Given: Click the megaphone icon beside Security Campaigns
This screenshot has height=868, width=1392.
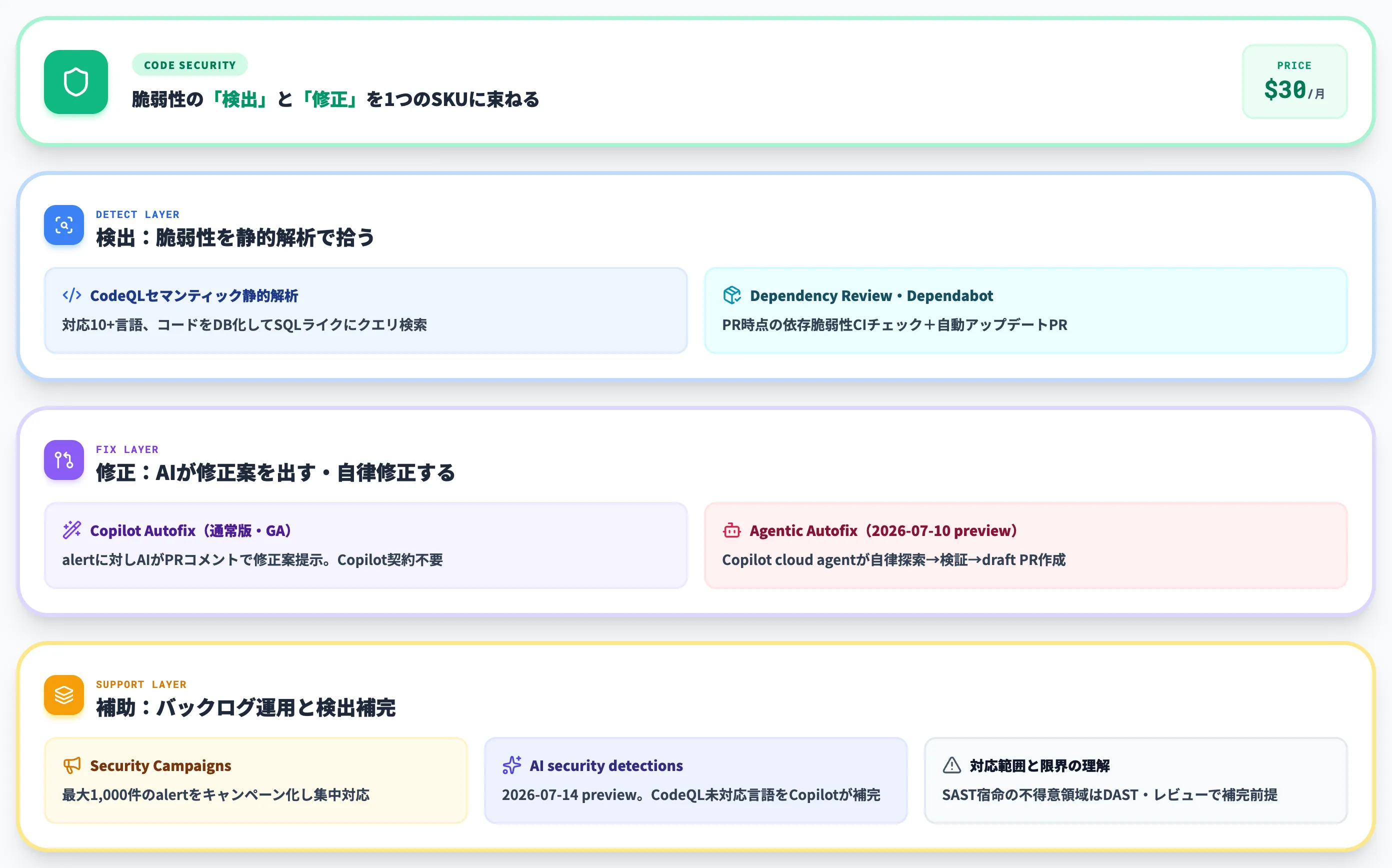Looking at the screenshot, I should [72, 765].
